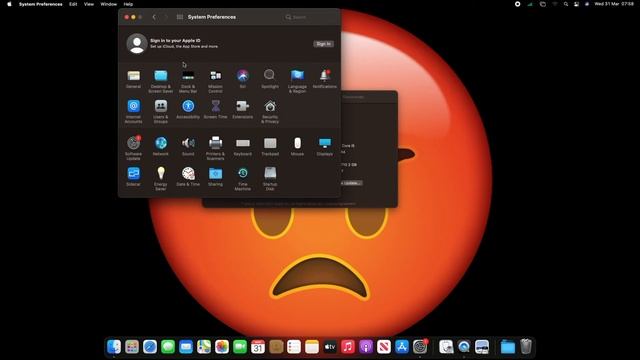
Task: Open Podcasts from the Dock
Action: click(366, 347)
